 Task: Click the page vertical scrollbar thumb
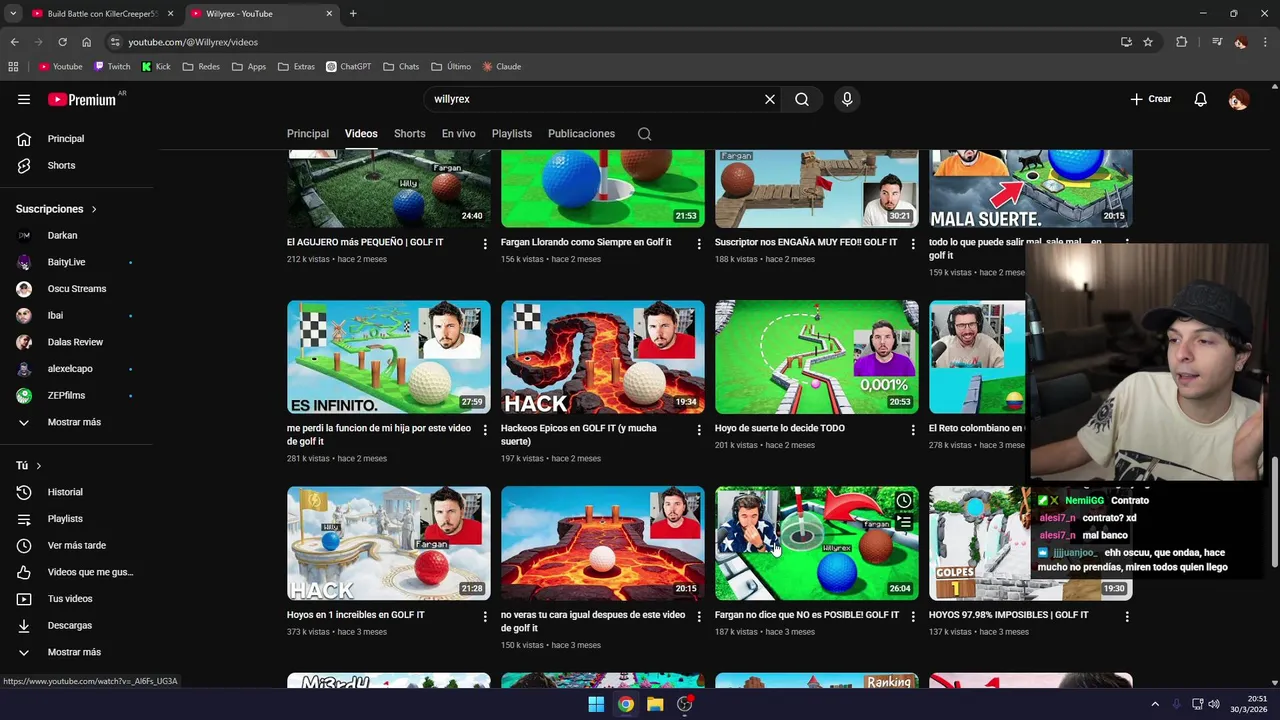click(1274, 511)
